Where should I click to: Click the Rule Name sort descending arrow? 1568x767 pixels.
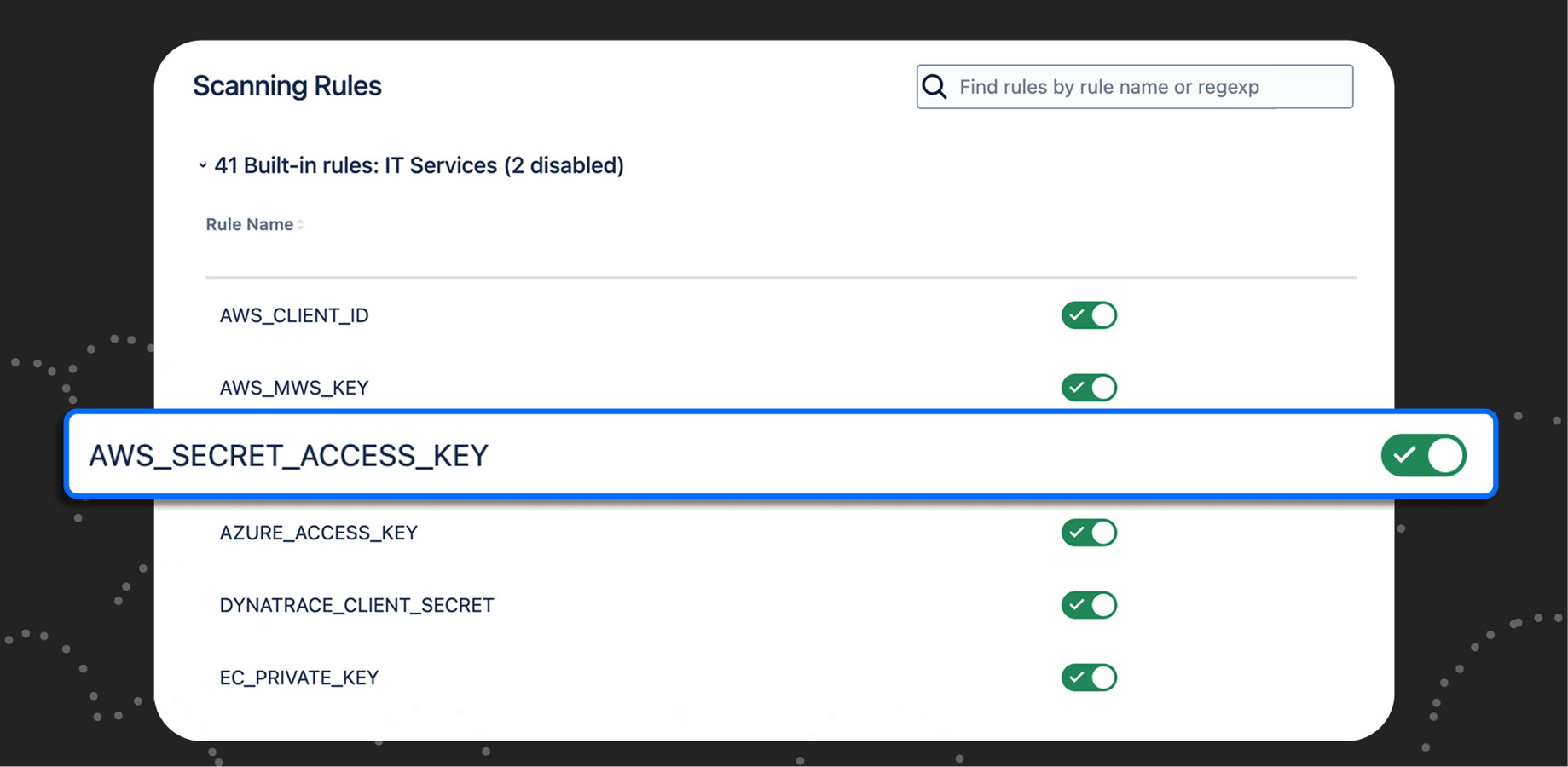pyautogui.click(x=300, y=228)
